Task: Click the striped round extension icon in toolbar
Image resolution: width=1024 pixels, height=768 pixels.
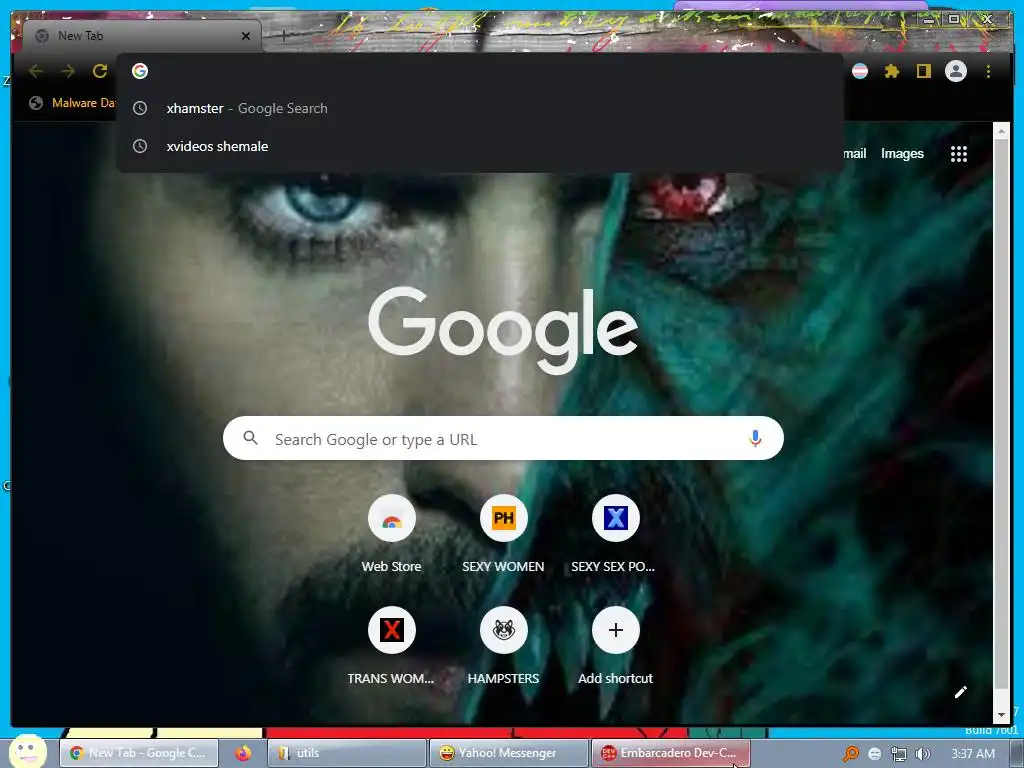Action: (860, 71)
